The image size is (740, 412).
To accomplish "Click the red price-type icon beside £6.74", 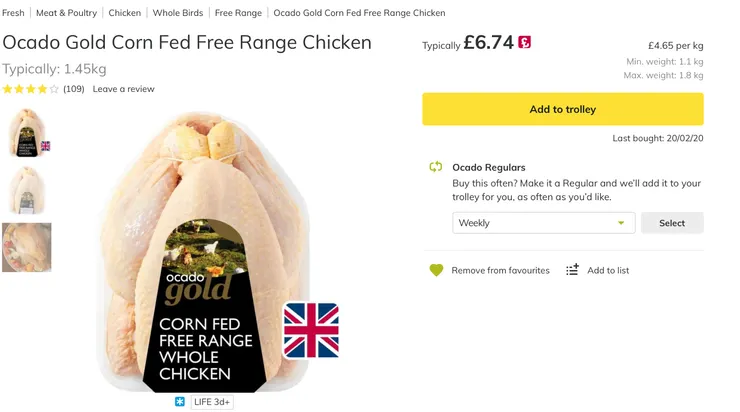I will [525, 43].
